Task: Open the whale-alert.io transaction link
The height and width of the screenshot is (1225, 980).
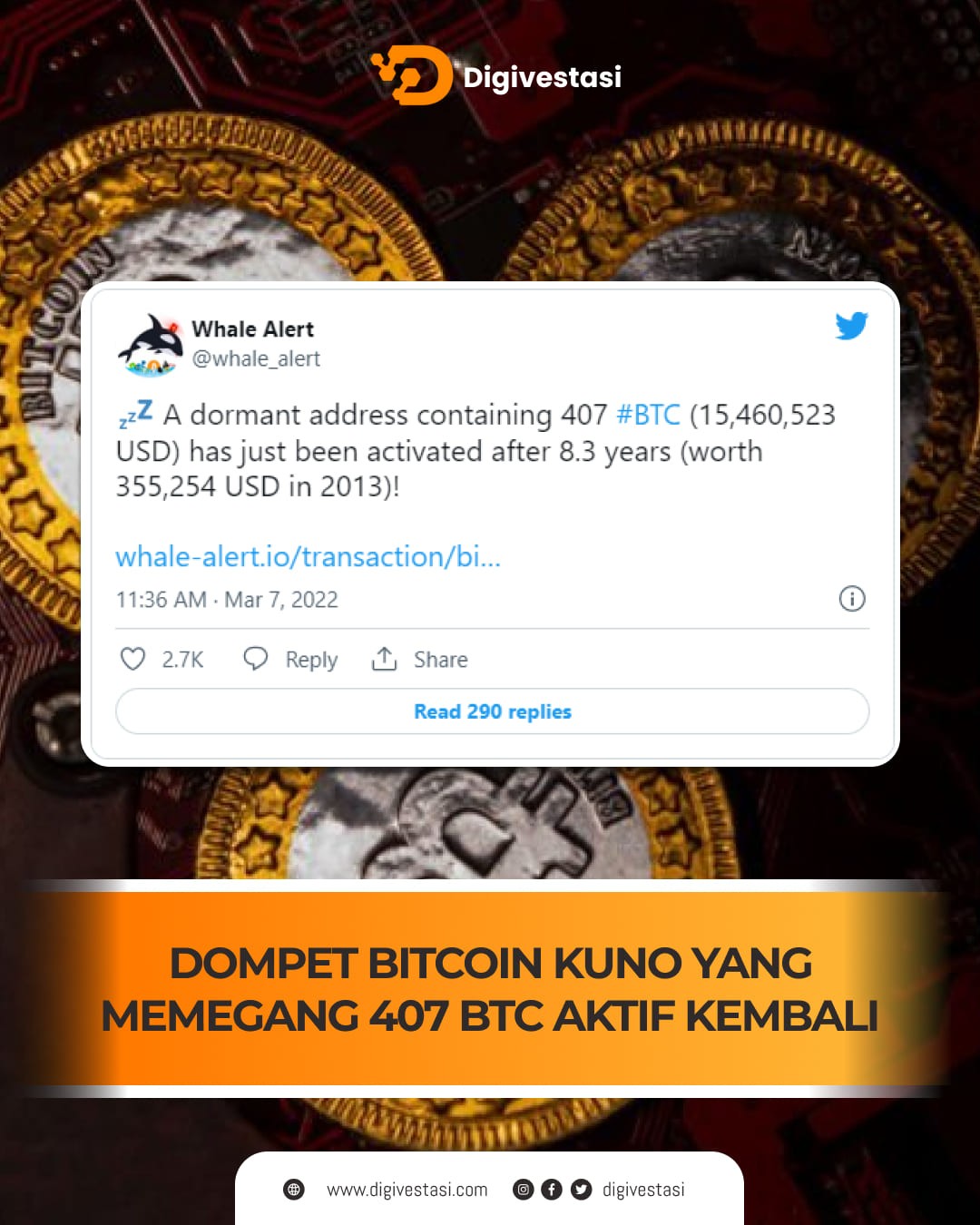Action: pyautogui.click(x=309, y=556)
